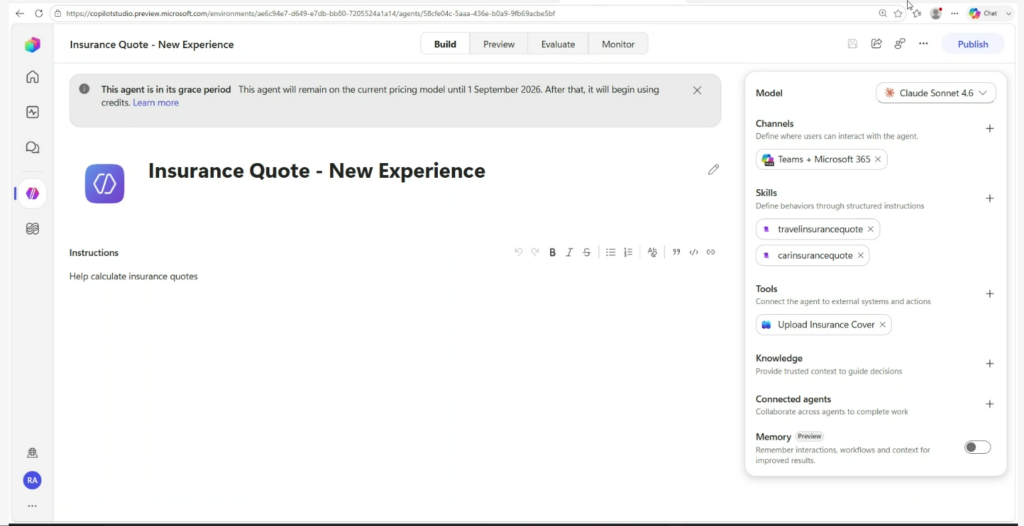1024x526 pixels.
Task: Remove the carinsurancequote skill
Action: [860, 255]
